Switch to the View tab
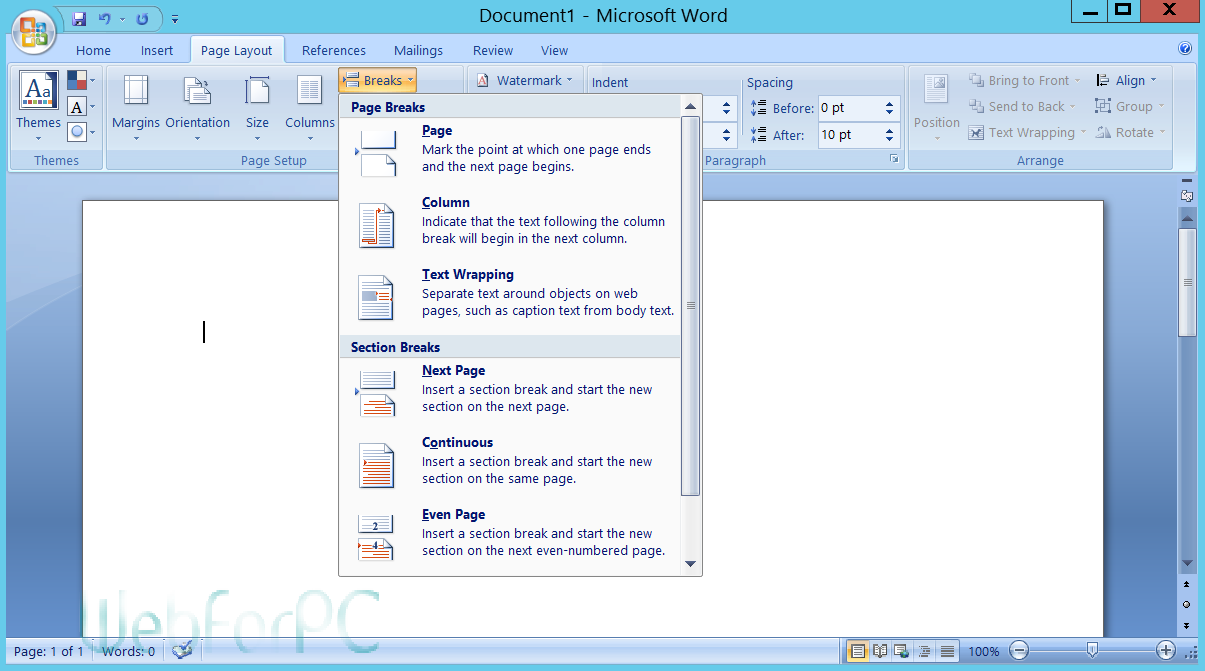 pos(554,50)
